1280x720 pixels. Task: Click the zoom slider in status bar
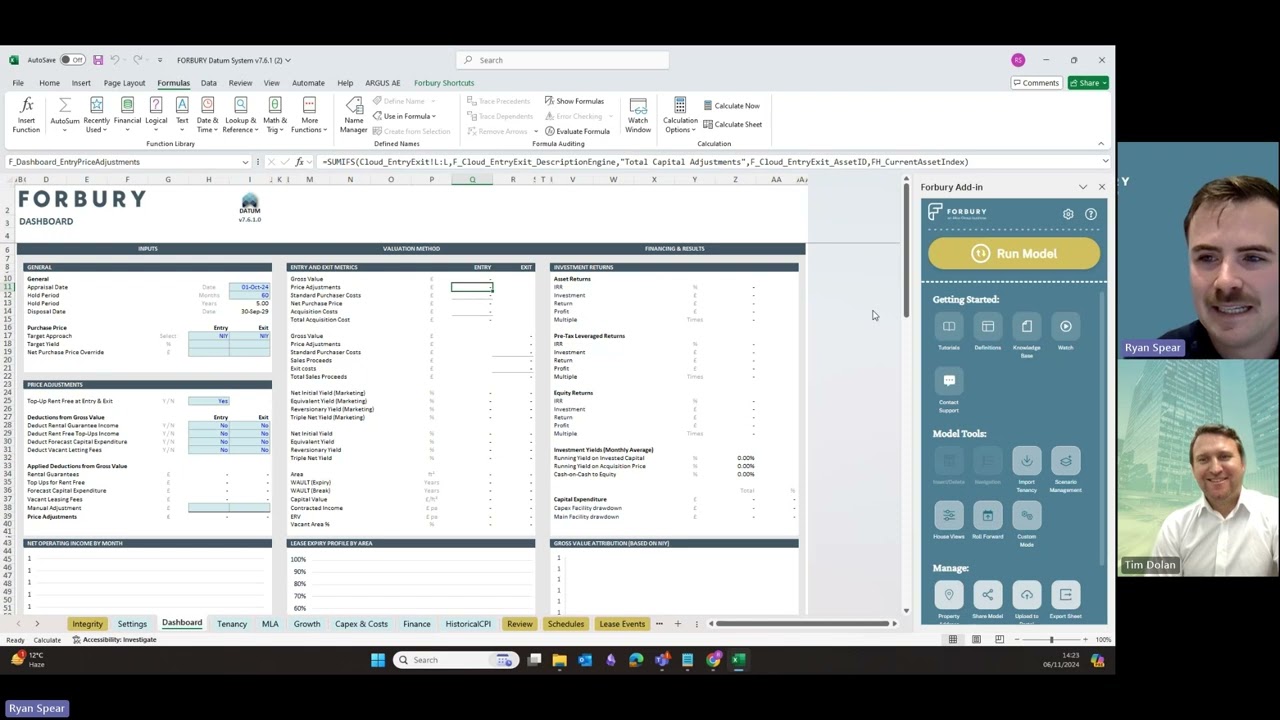click(x=1051, y=640)
